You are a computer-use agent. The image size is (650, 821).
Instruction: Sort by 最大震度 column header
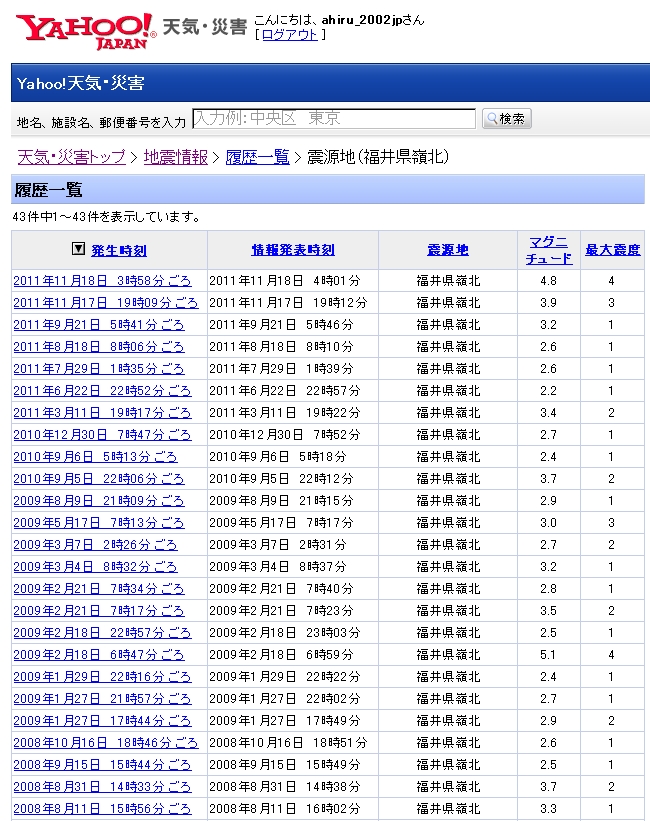[612, 250]
